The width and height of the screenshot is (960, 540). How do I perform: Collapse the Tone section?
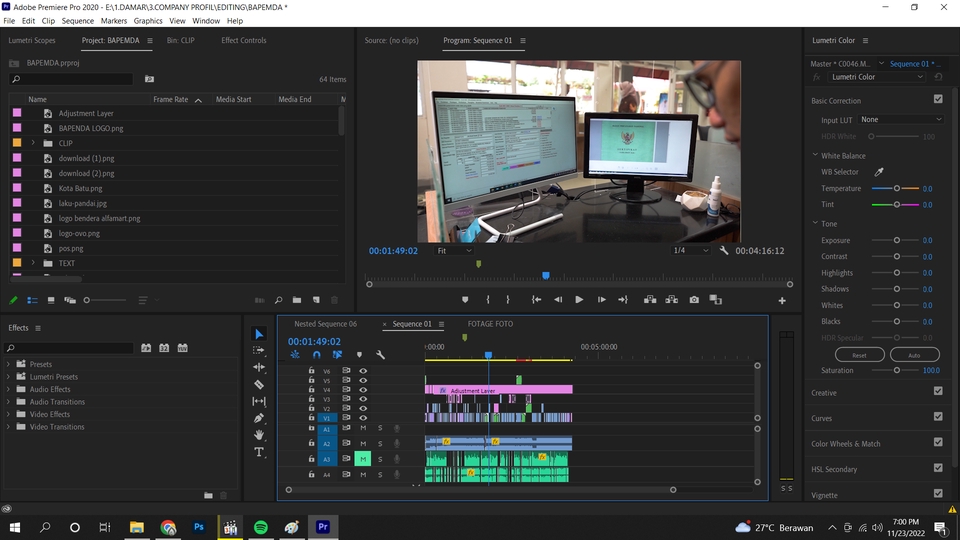click(815, 223)
